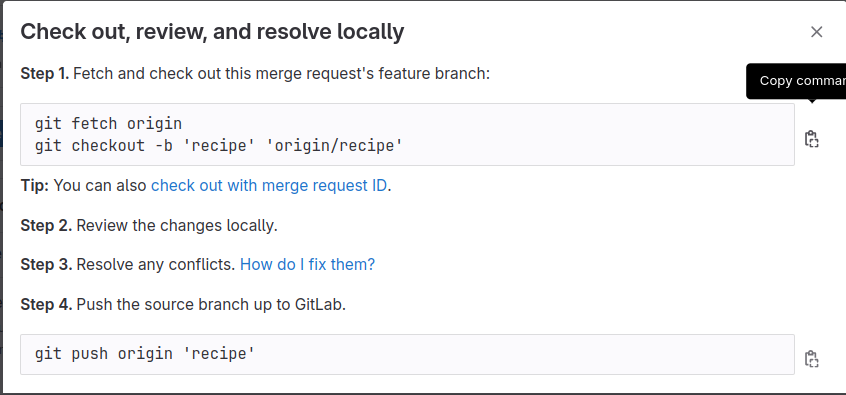This screenshot has height=395, width=846.
Task: Click the Fetch and check out feature branch sentence
Action: click(x=281, y=73)
